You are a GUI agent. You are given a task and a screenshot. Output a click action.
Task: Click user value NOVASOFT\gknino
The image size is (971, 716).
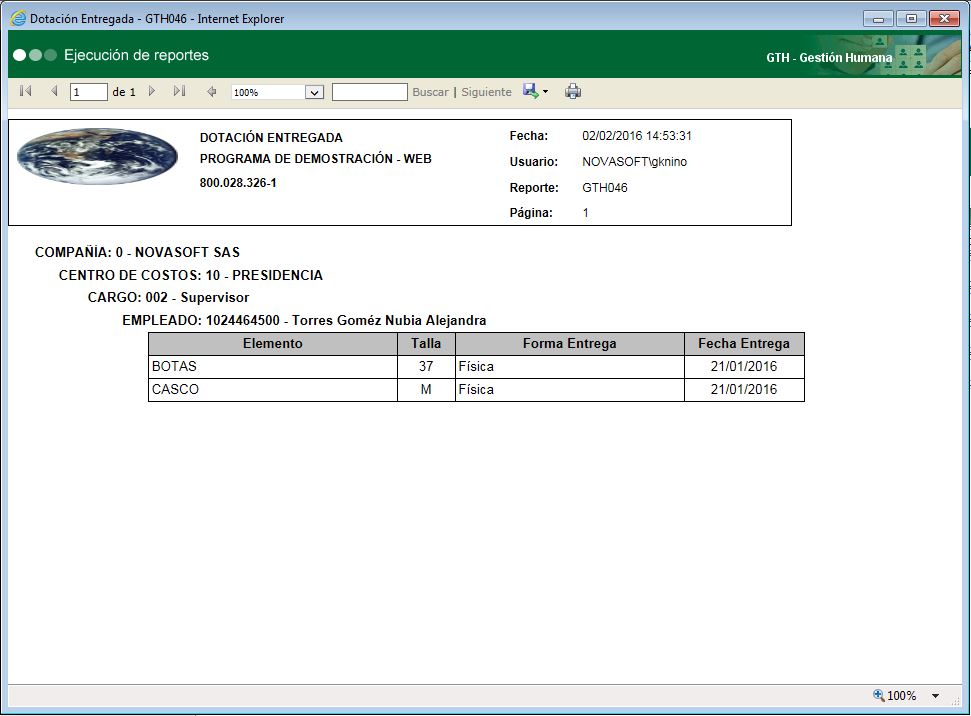pos(634,162)
